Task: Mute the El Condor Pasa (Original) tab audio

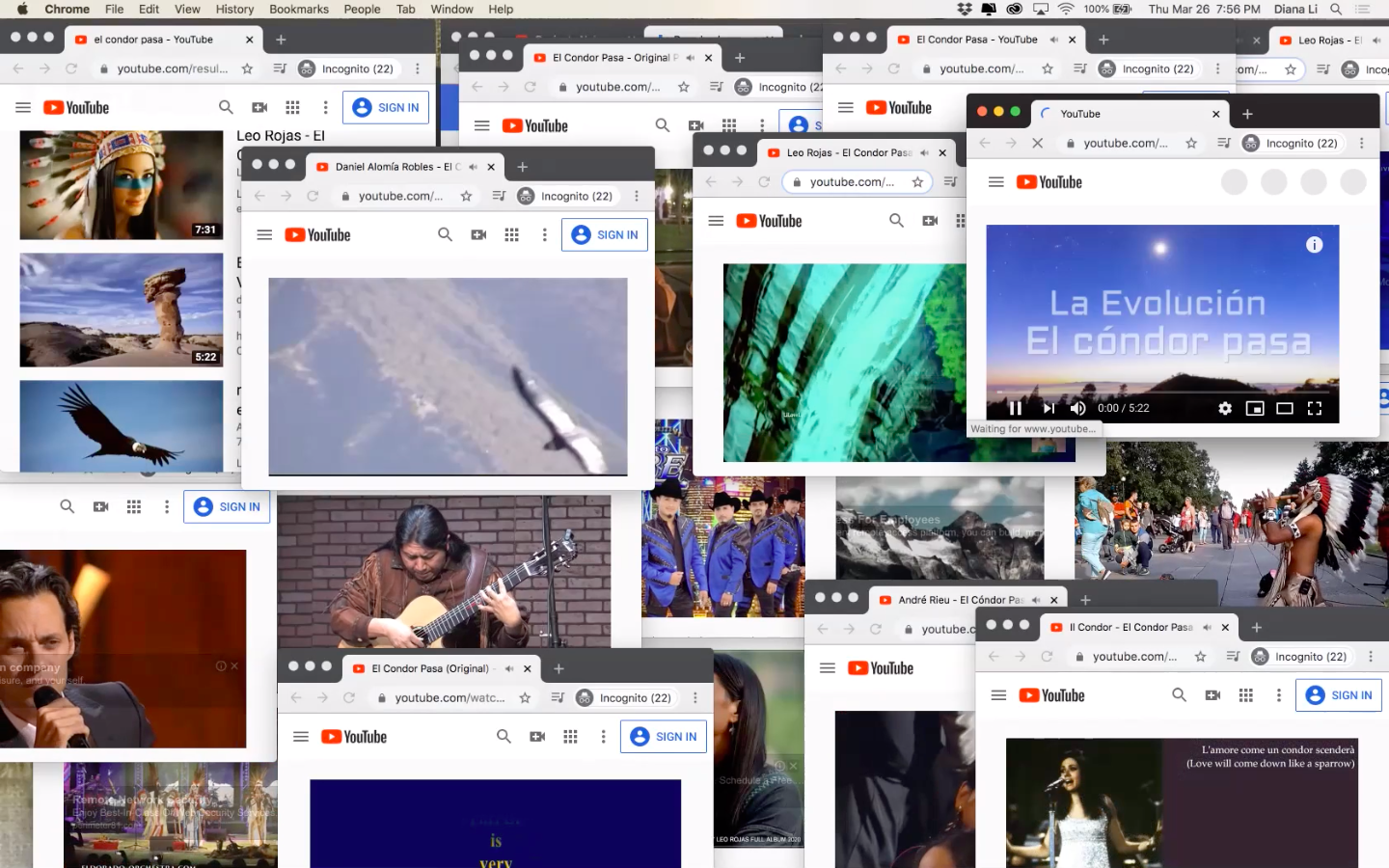Action: pos(509,668)
